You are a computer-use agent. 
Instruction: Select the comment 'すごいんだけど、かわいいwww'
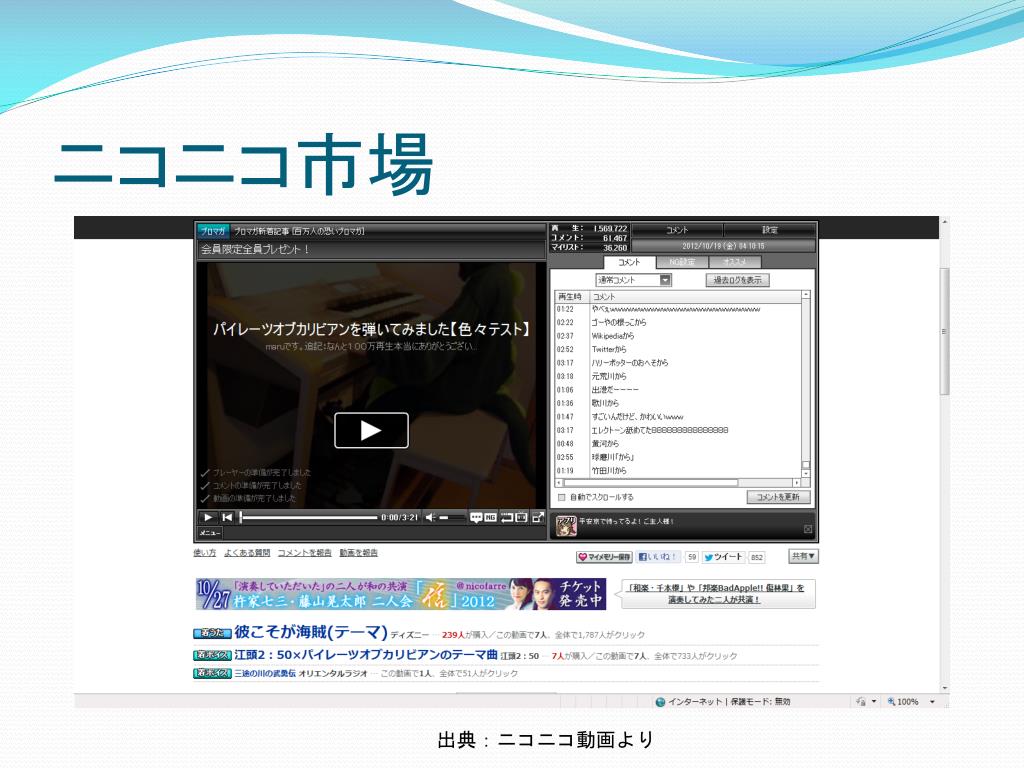[637, 417]
